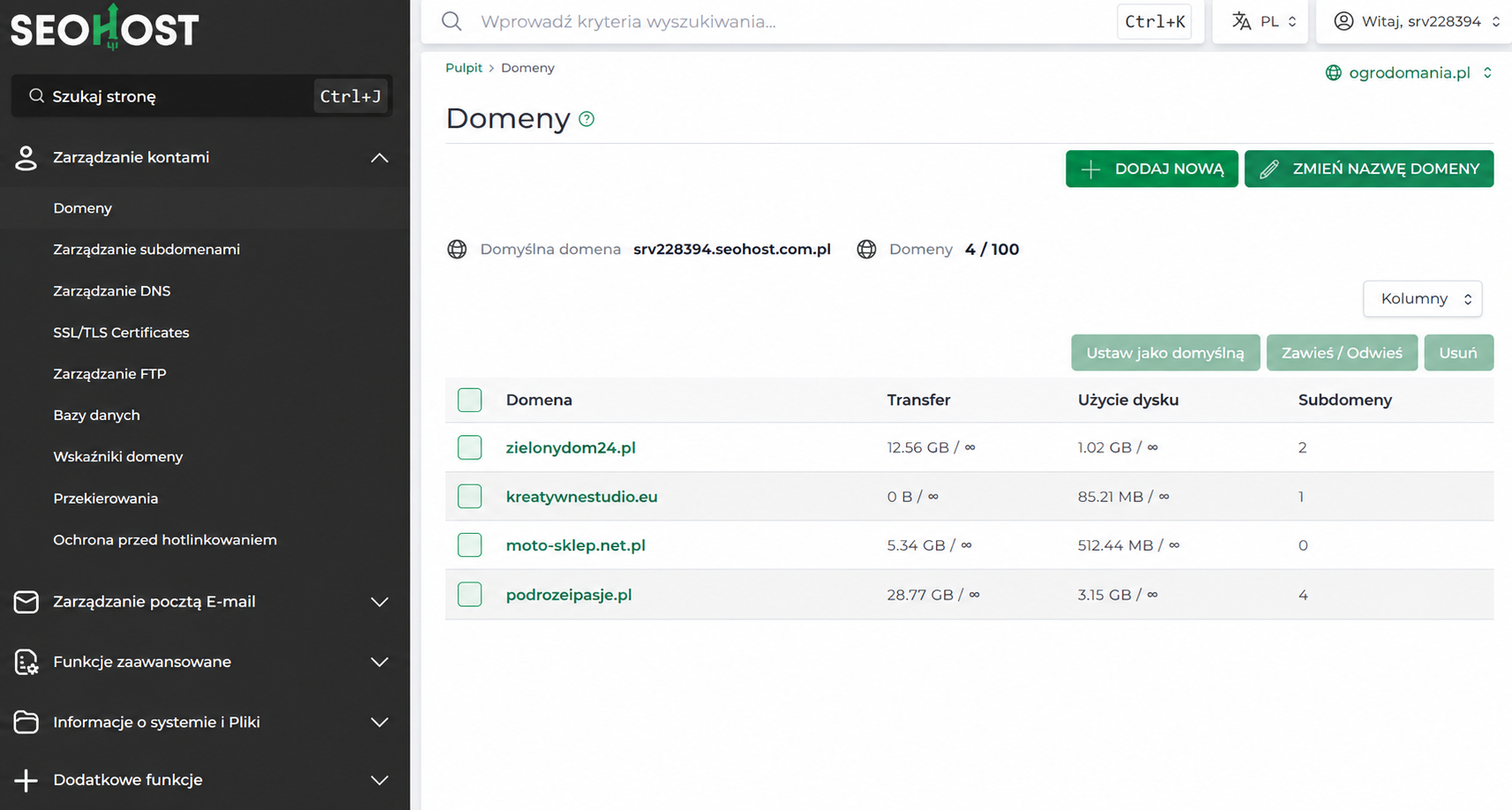The image size is (1512, 810).
Task: Sort by the Transfer column header
Action: pos(918,400)
